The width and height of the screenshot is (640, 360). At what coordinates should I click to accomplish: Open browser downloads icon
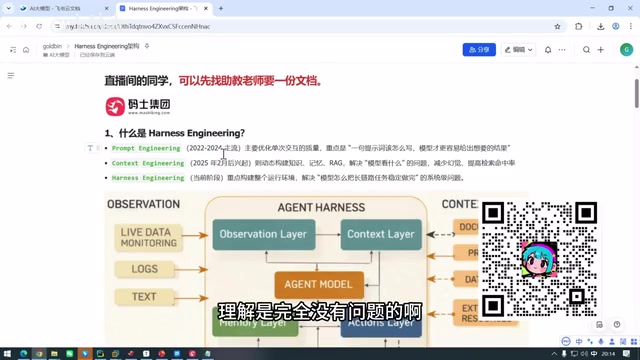pos(600,27)
